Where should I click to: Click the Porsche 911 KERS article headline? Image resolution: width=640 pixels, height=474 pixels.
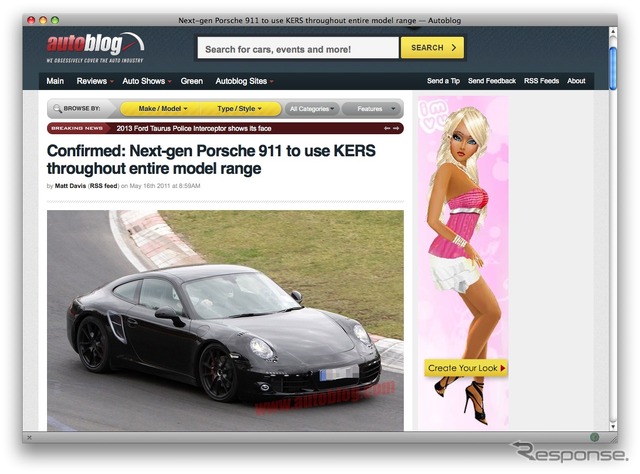coord(211,160)
